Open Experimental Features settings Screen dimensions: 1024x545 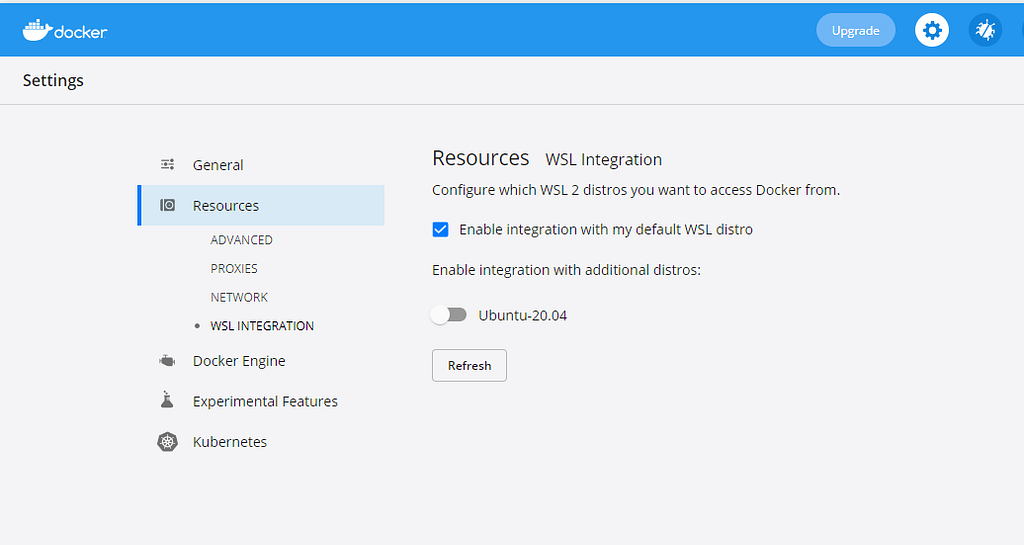pos(265,401)
